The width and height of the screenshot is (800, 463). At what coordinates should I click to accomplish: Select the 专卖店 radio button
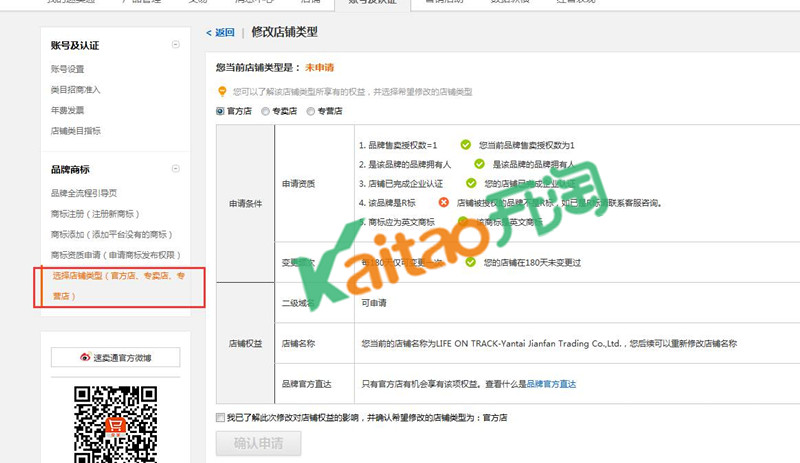(x=265, y=111)
